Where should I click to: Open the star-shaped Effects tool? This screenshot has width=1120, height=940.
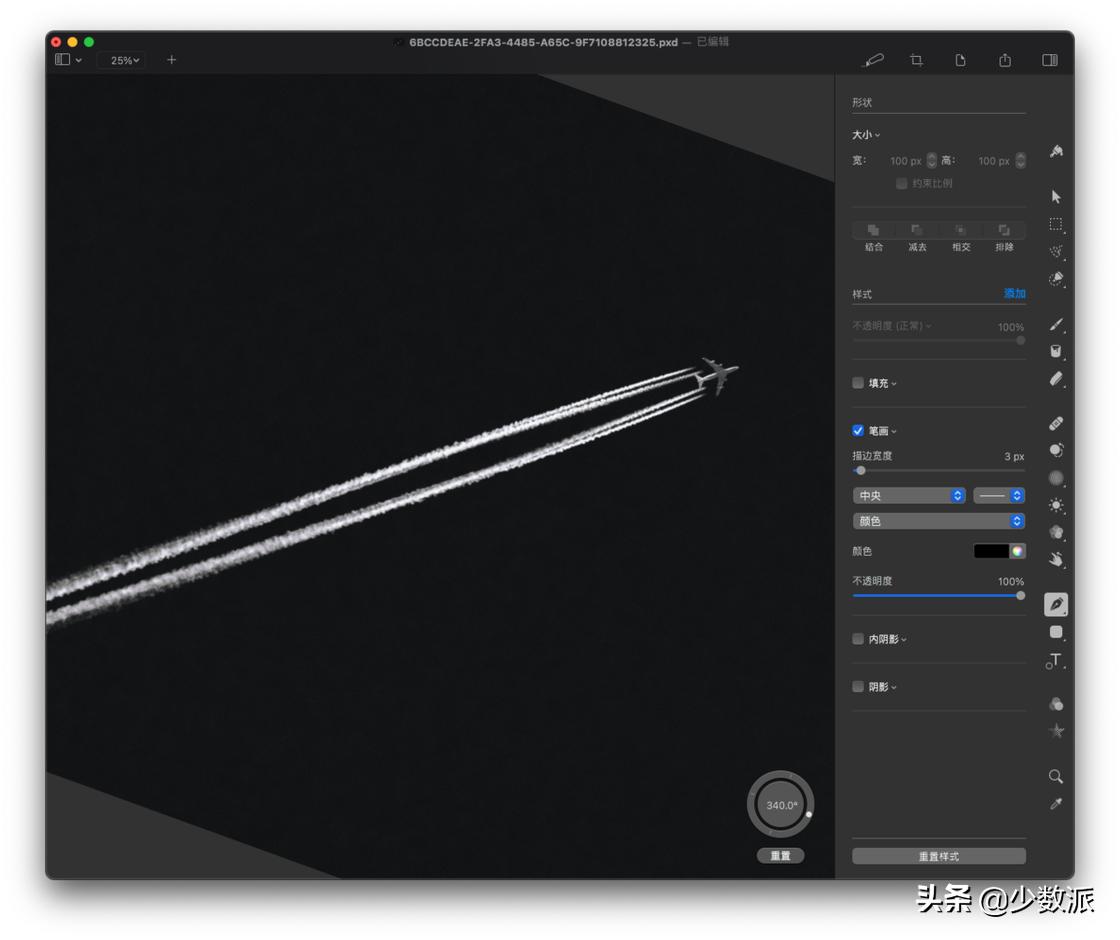pyautogui.click(x=1056, y=731)
